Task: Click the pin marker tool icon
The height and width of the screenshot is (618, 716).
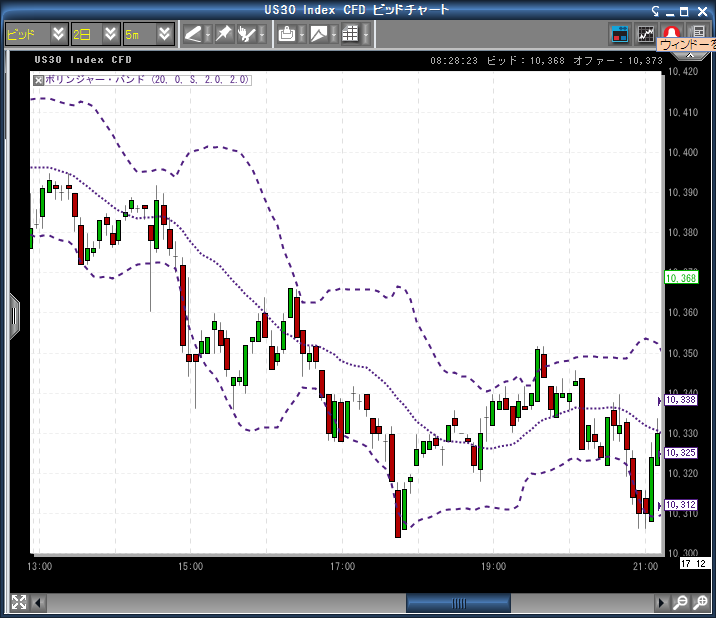Action: pyautogui.click(x=223, y=34)
